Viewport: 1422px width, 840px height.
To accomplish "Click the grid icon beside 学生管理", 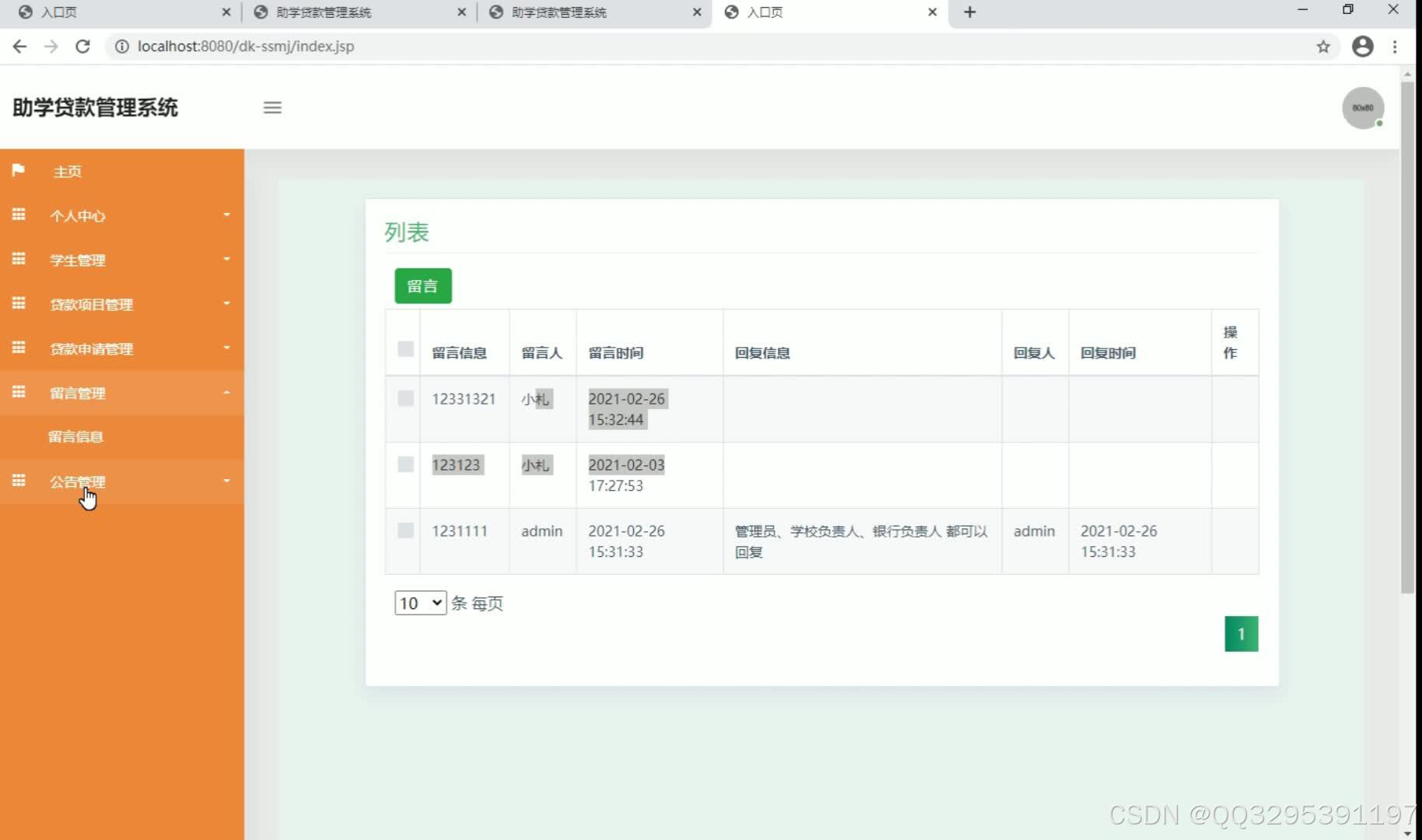I will 19,258.
